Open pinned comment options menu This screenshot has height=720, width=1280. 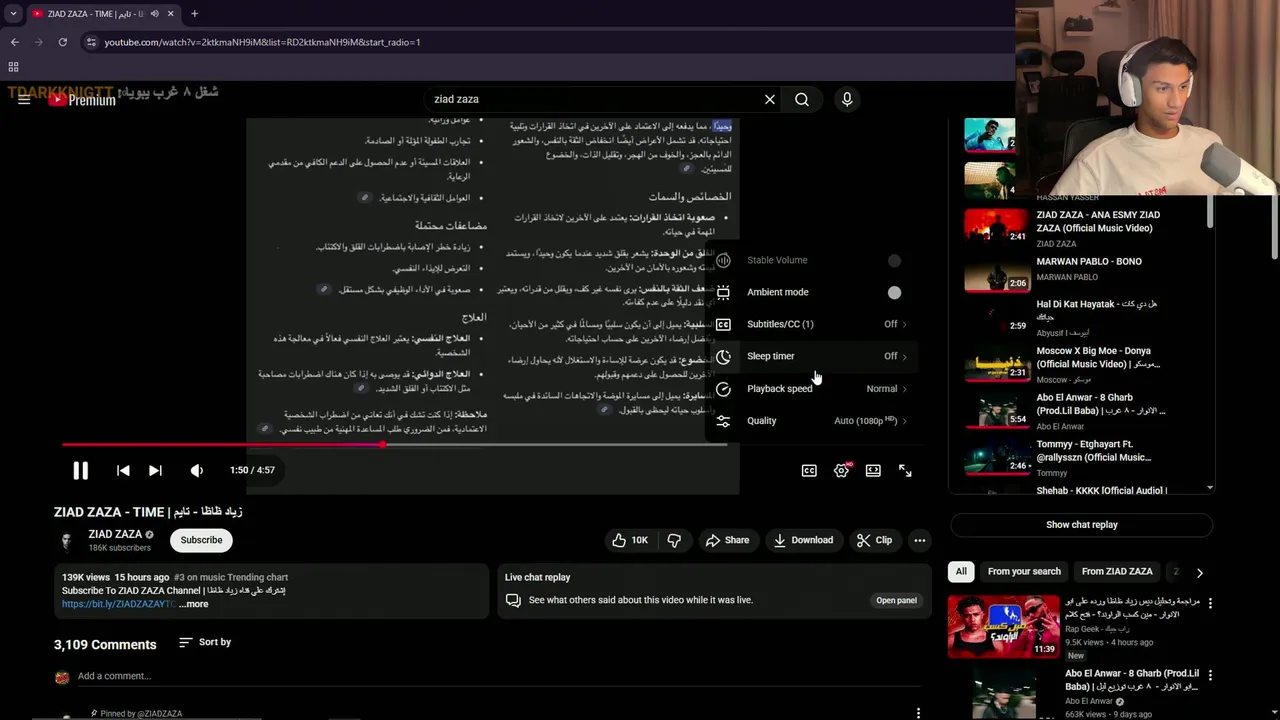coord(918,713)
